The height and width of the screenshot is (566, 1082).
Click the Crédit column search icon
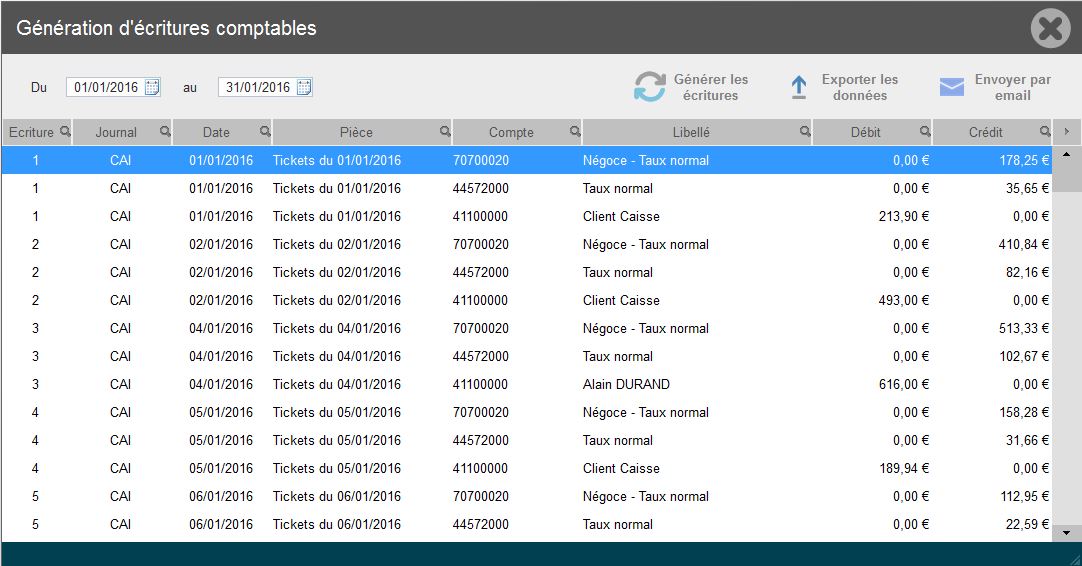1045,131
